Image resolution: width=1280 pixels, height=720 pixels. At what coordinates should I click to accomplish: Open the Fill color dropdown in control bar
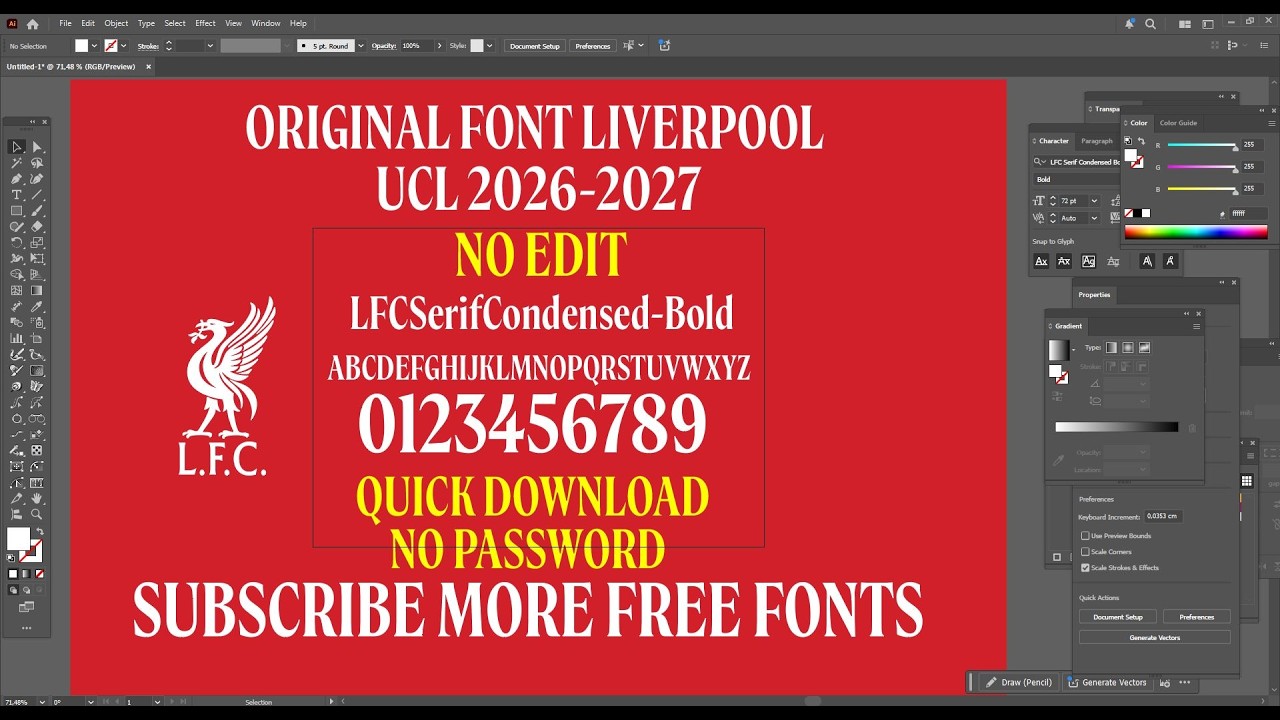click(94, 46)
